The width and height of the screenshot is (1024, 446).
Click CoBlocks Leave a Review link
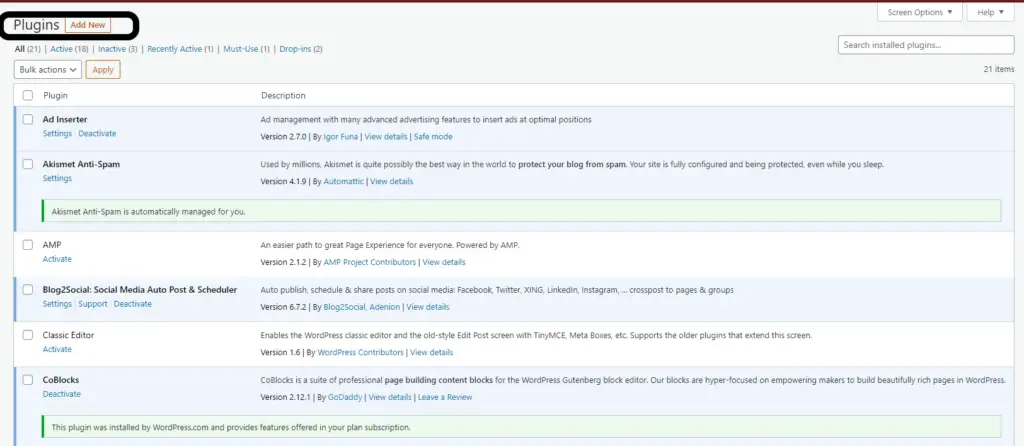[x=445, y=397]
